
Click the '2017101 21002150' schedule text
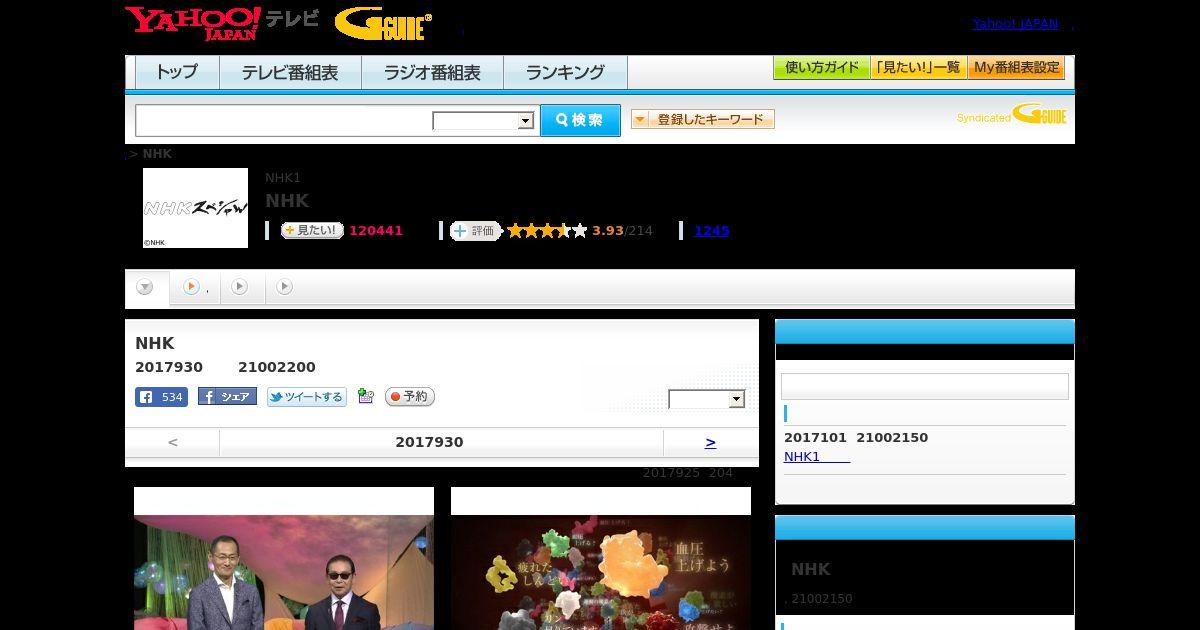click(x=856, y=438)
